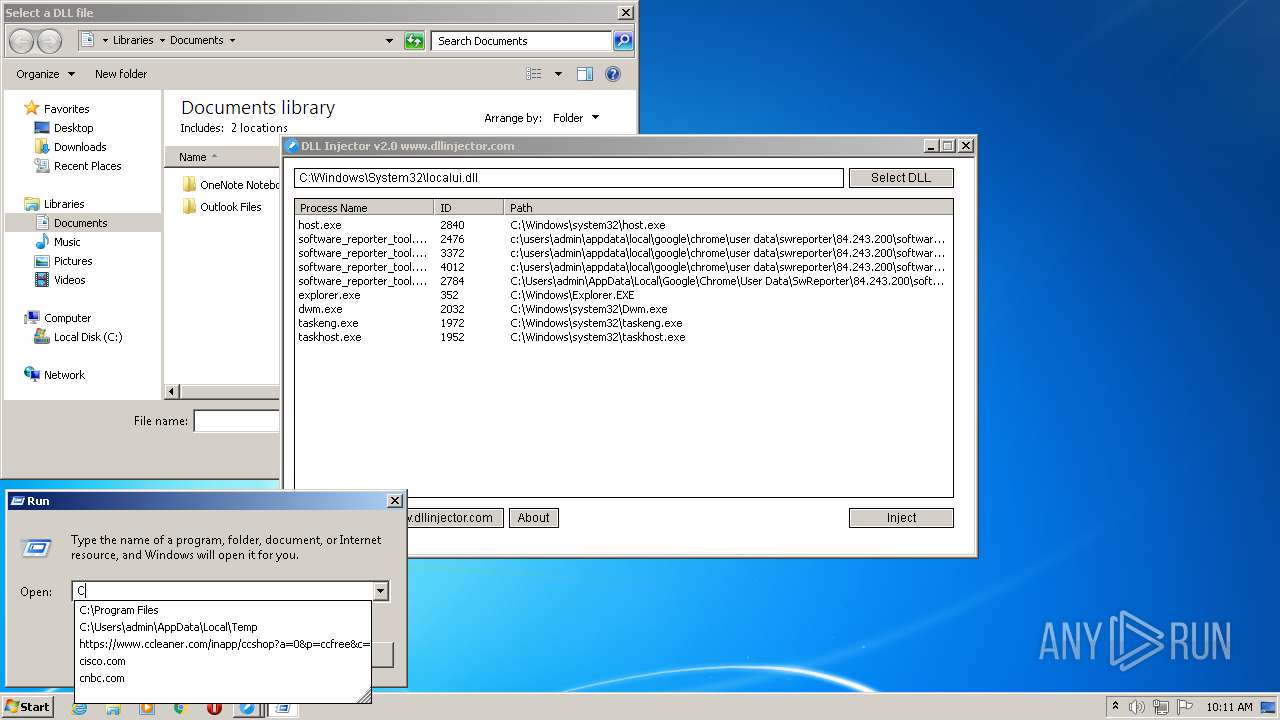Viewport: 1280px width, 720px height.
Task: Open the view options dropdown arrow
Action: (558, 74)
